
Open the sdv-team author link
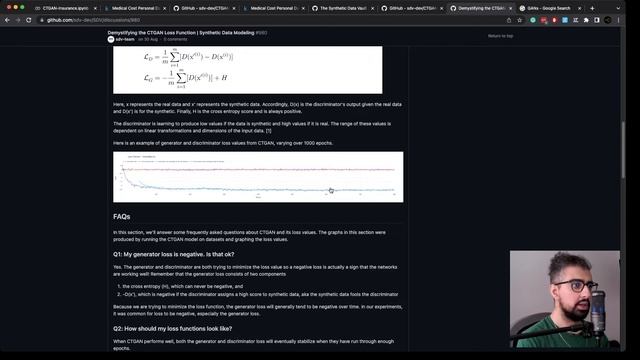(x=125, y=40)
